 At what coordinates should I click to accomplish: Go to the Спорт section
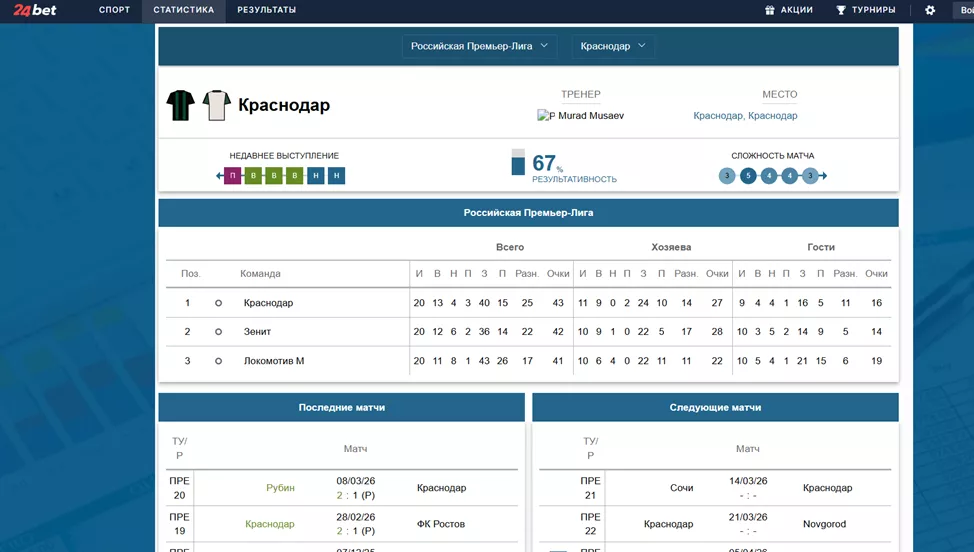(x=114, y=10)
